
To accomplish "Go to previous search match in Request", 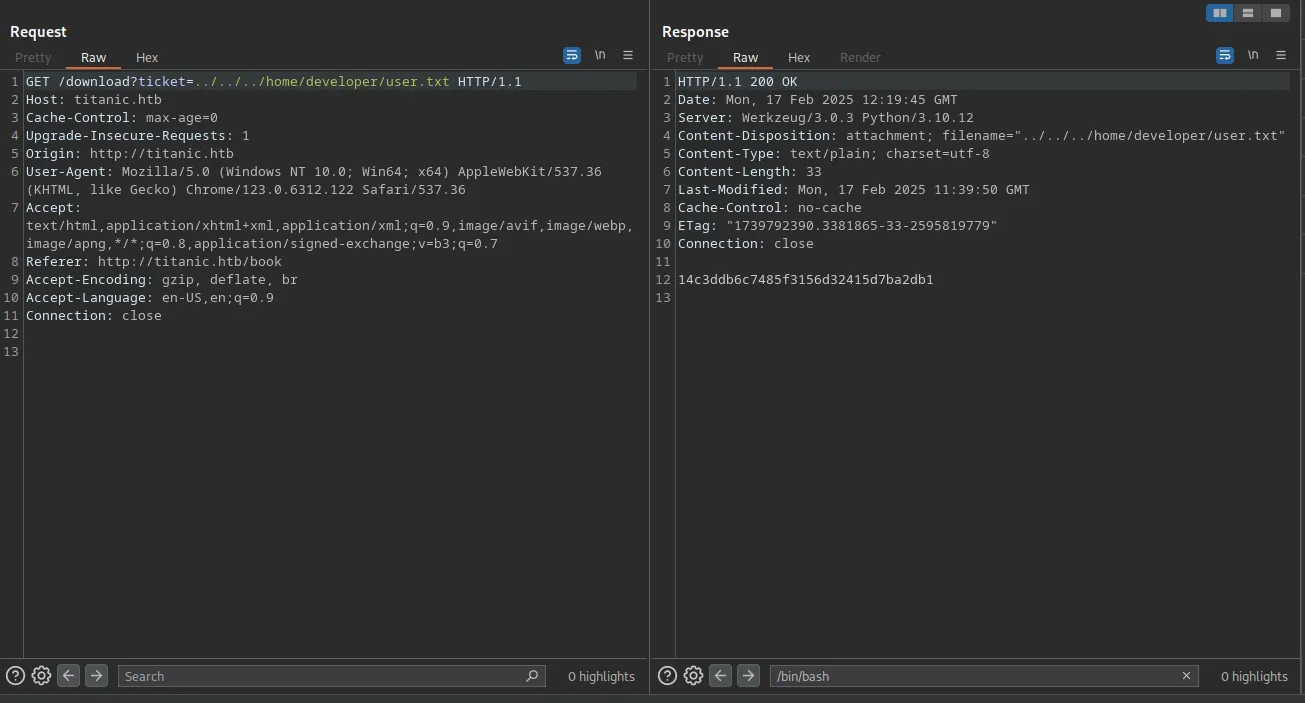I will (68, 676).
